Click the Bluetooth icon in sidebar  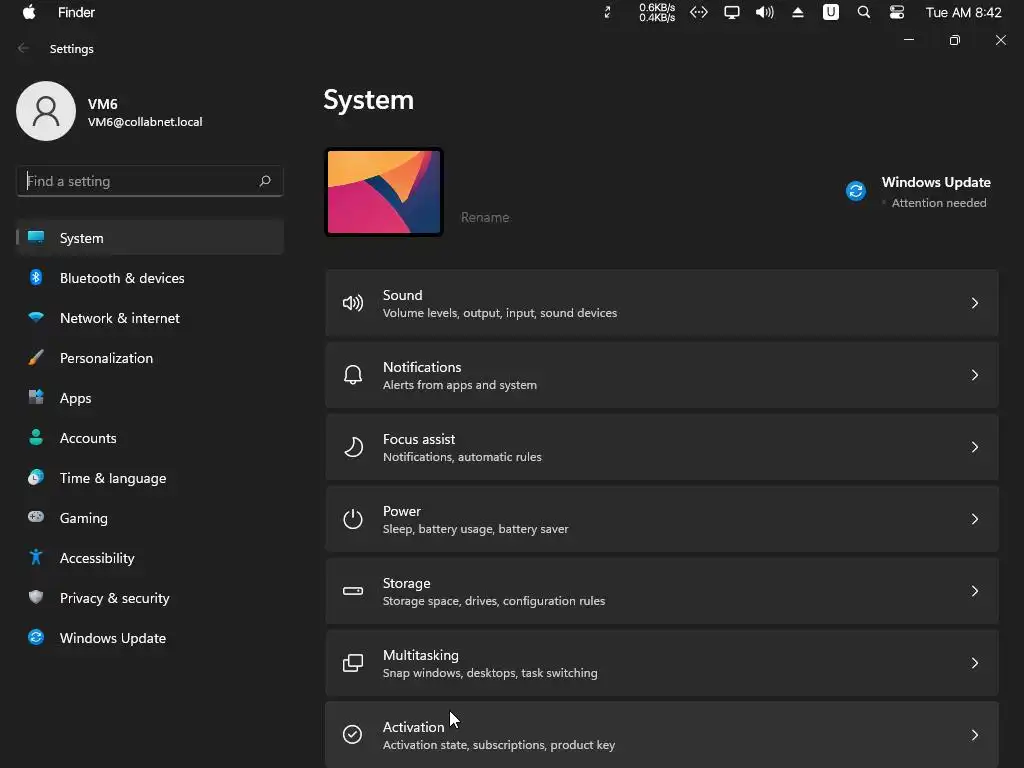point(36,277)
